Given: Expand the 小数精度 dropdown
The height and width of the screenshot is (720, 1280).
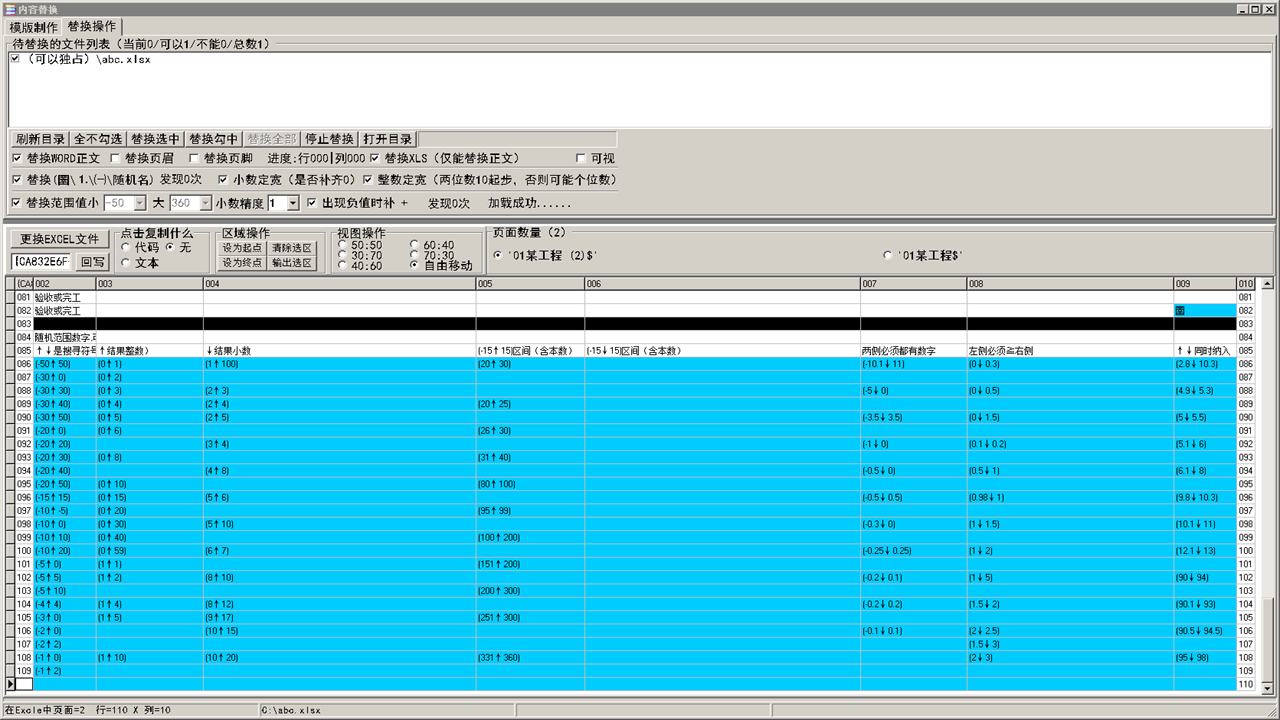Looking at the screenshot, I should 293,203.
